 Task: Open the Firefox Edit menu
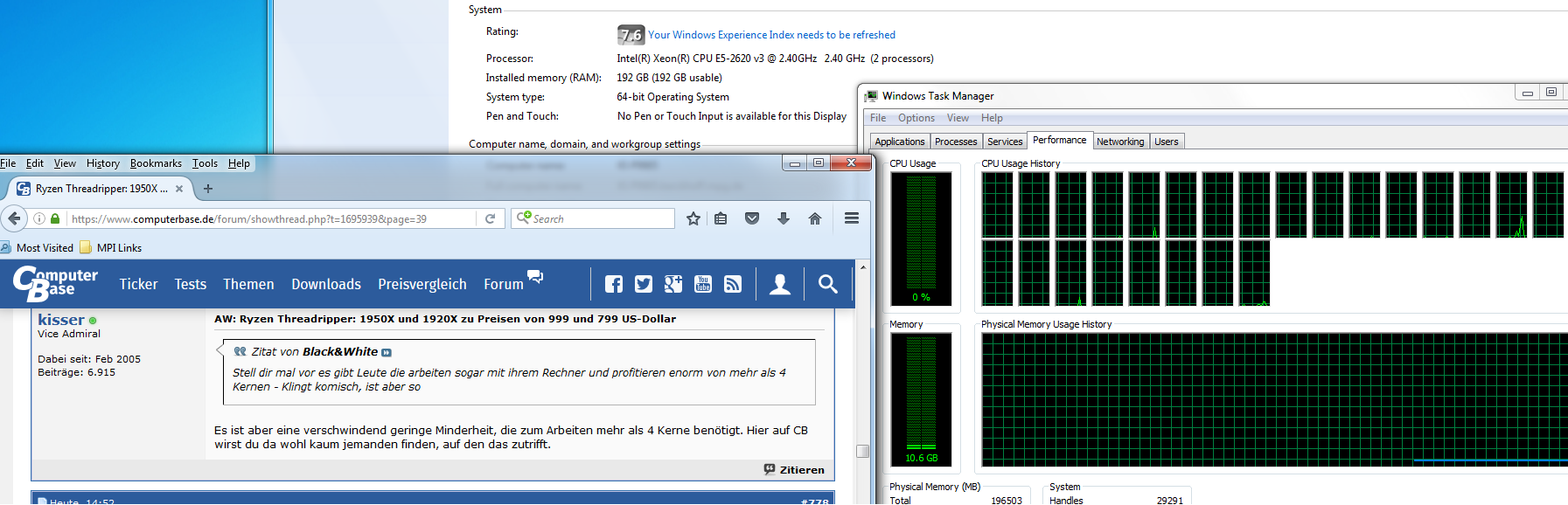[x=35, y=163]
